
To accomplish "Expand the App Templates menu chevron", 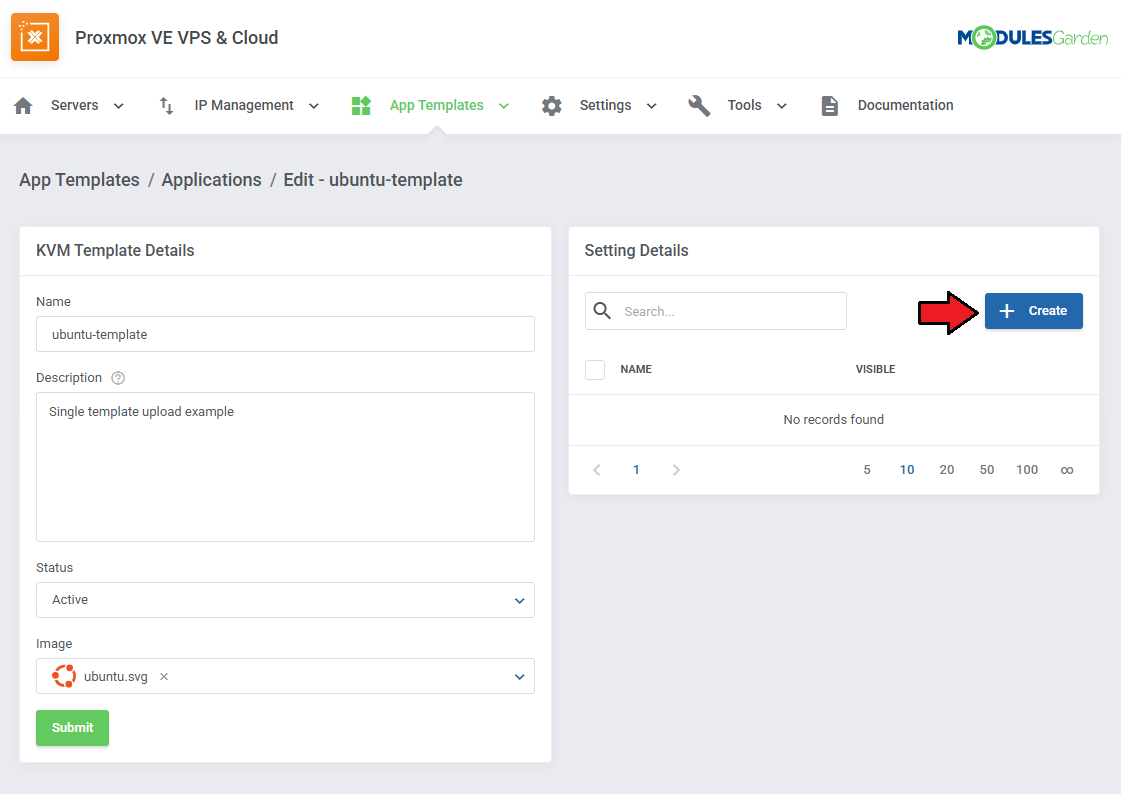I will pyautogui.click(x=503, y=106).
